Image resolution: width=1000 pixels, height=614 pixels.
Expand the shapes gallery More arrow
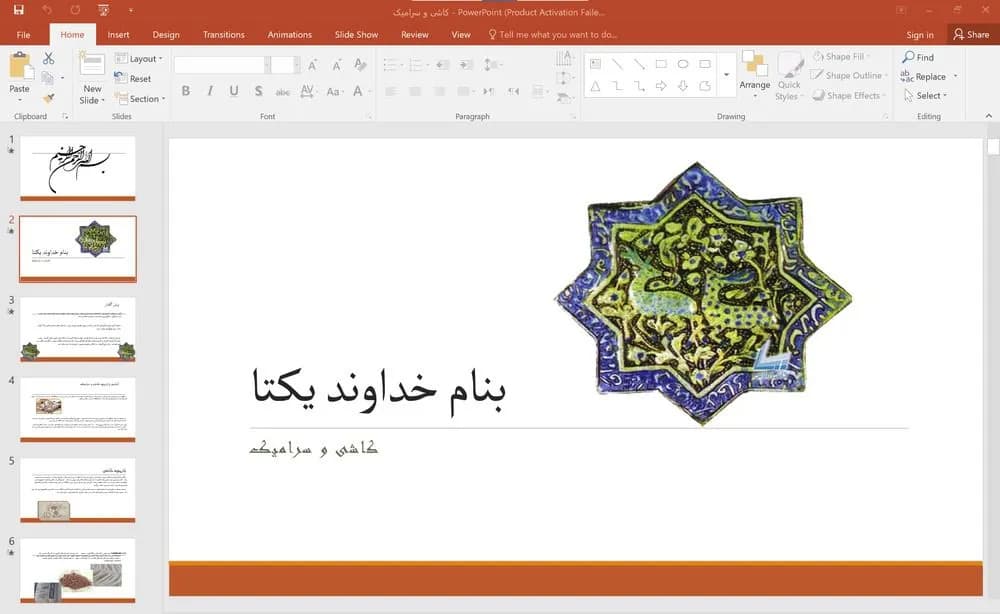(726, 75)
